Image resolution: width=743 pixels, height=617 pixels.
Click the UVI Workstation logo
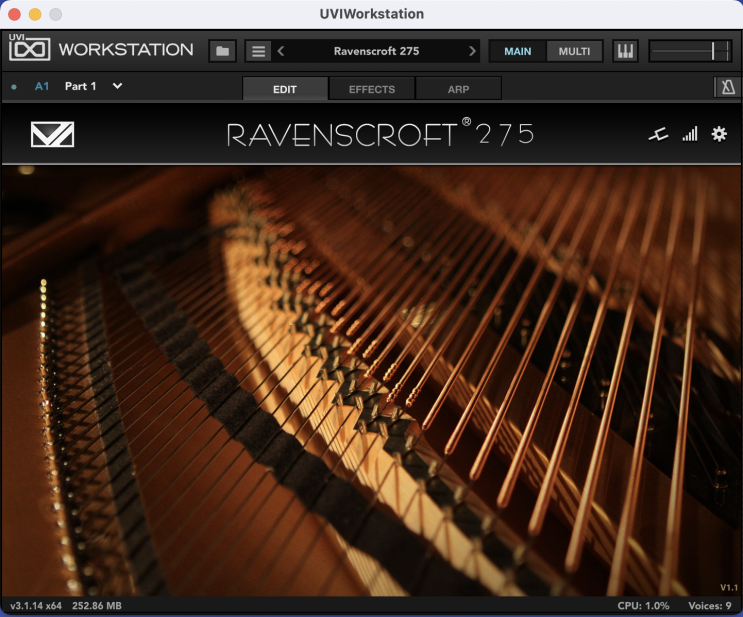pos(100,49)
